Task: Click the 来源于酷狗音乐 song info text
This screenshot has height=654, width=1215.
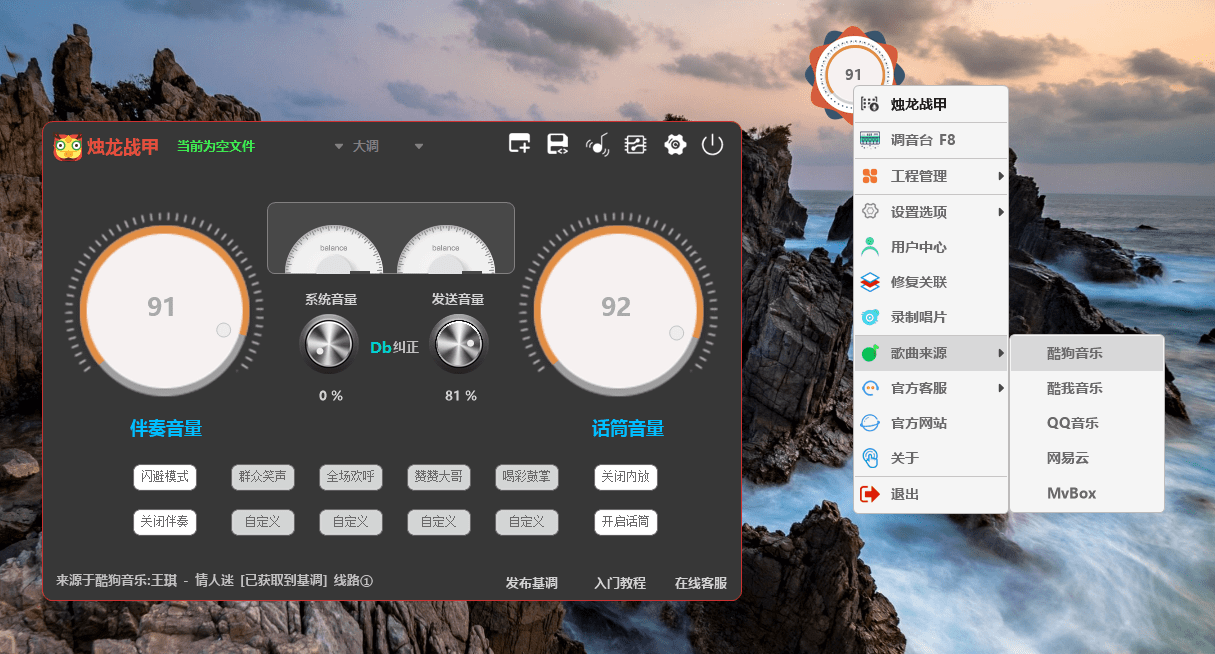Action: click(215, 581)
